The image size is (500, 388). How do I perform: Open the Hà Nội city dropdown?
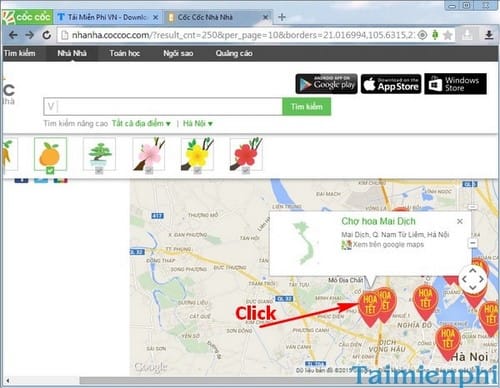point(198,124)
